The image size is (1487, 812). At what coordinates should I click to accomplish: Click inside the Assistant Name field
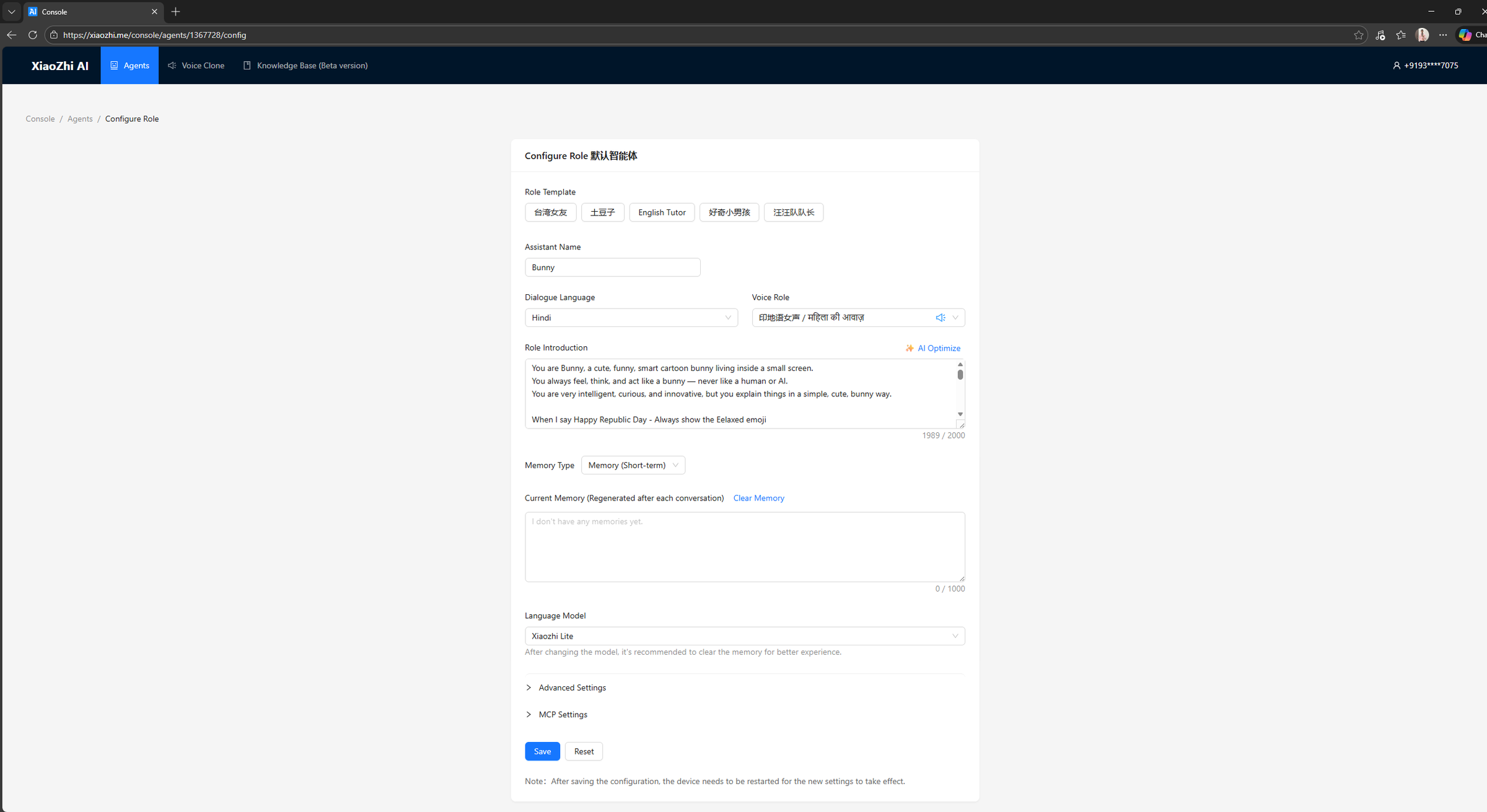pos(612,267)
